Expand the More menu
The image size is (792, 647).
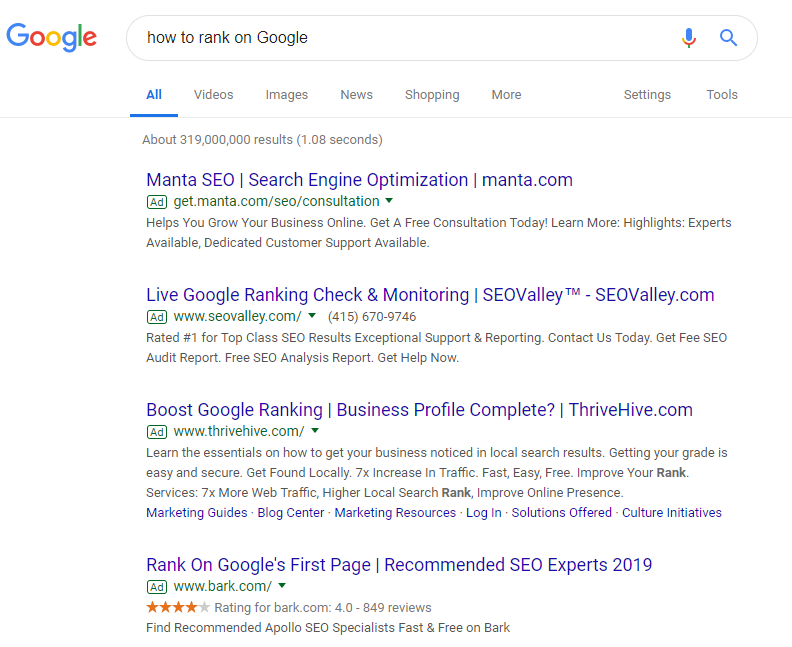(x=506, y=95)
